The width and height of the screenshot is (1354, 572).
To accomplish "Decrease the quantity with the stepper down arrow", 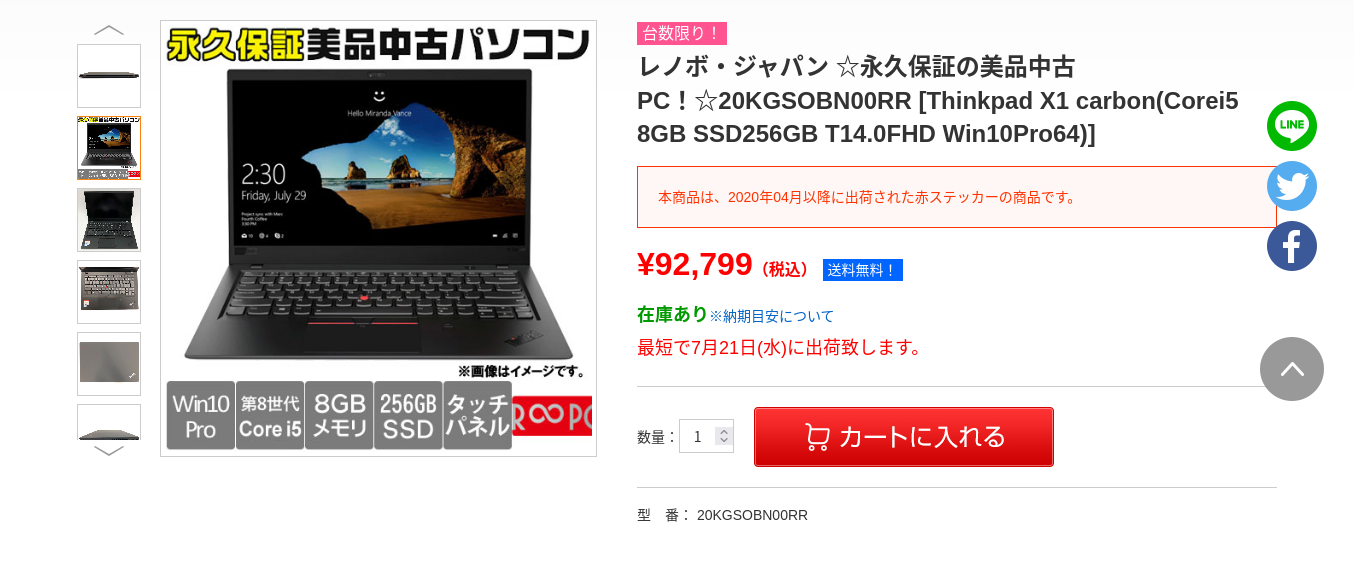I will (x=724, y=441).
